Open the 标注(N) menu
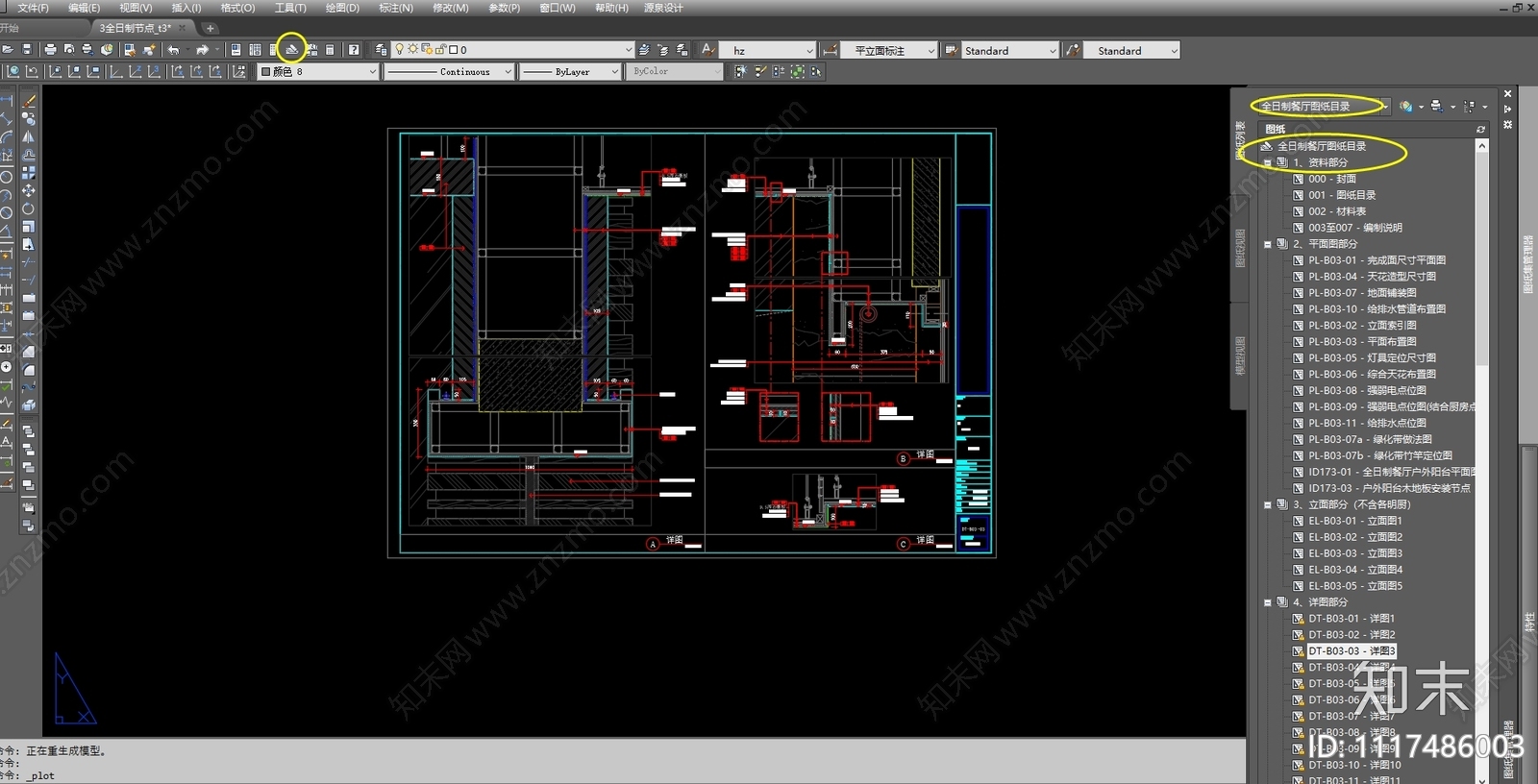Screen dimensions: 1538x784 [x=395, y=8]
